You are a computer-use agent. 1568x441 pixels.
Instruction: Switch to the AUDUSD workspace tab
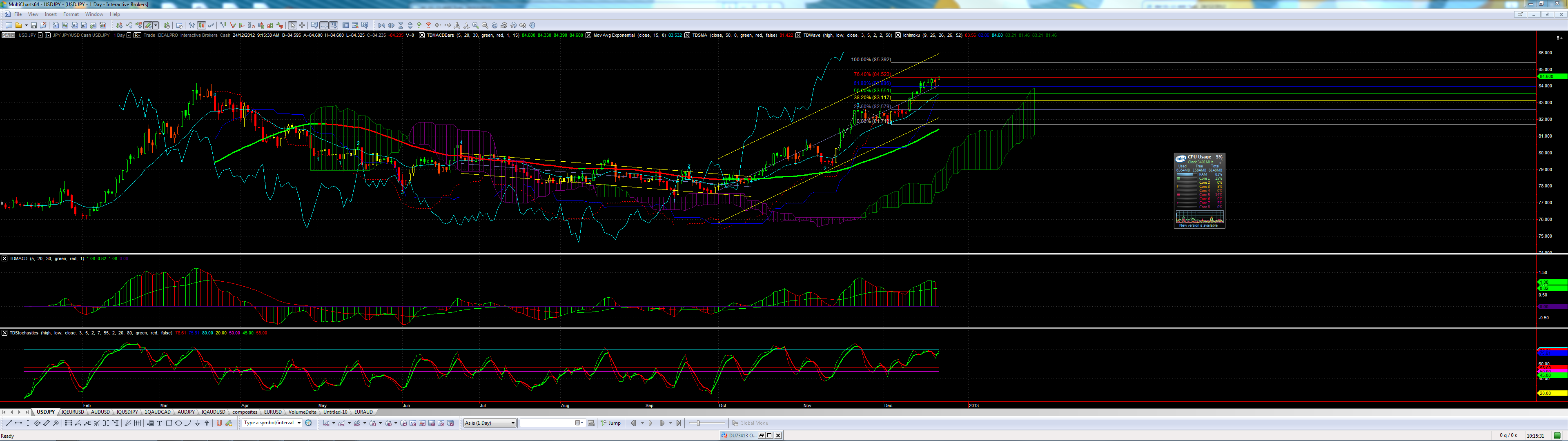pyautogui.click(x=100, y=412)
